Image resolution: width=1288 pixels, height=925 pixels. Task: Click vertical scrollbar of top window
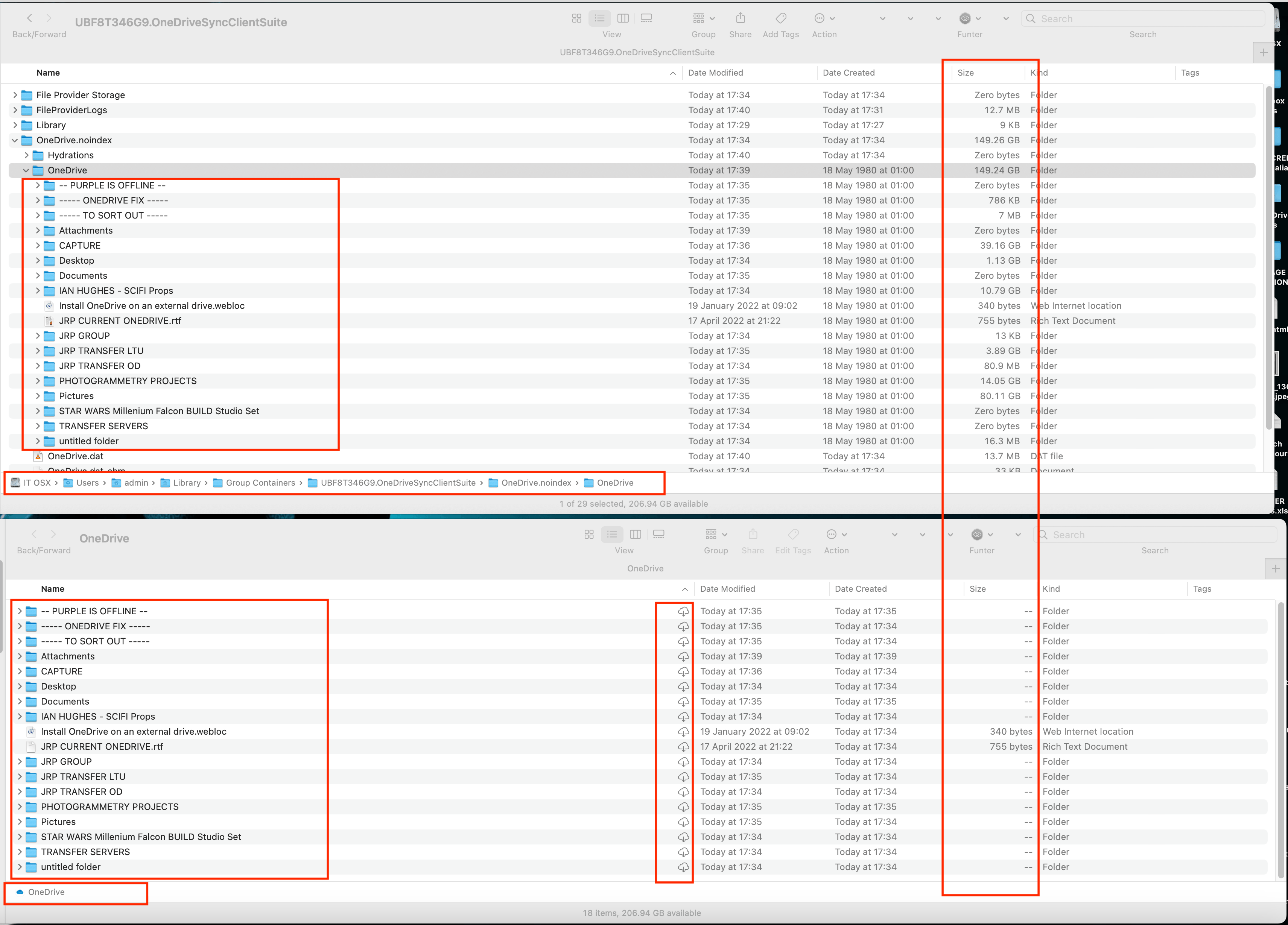[1268, 255]
